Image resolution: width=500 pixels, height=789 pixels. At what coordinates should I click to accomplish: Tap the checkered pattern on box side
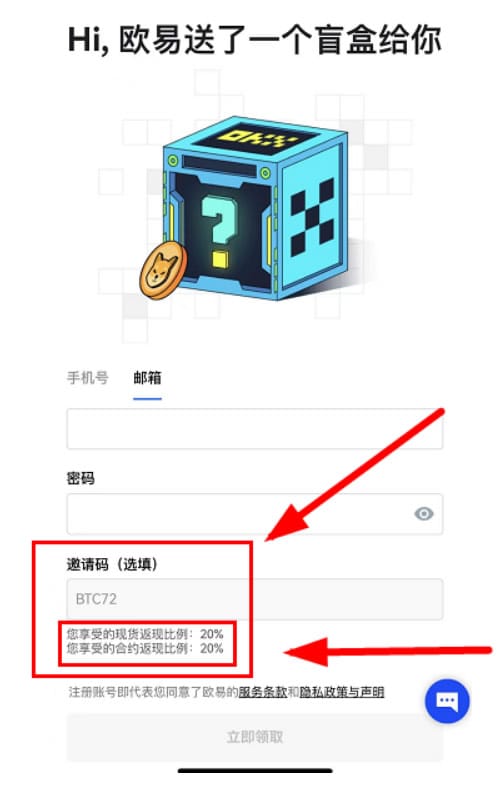click(312, 216)
